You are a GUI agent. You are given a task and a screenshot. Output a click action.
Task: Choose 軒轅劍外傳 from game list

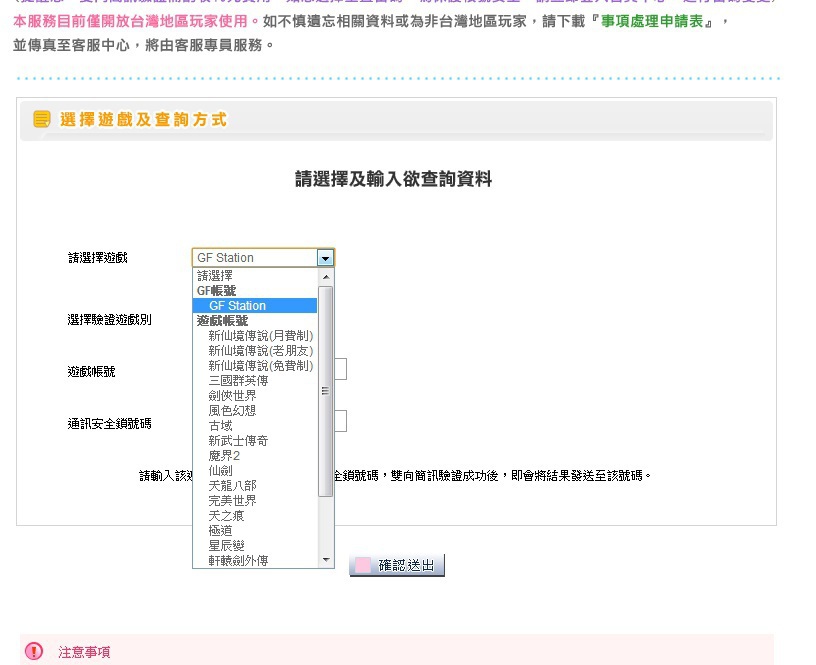click(255, 561)
